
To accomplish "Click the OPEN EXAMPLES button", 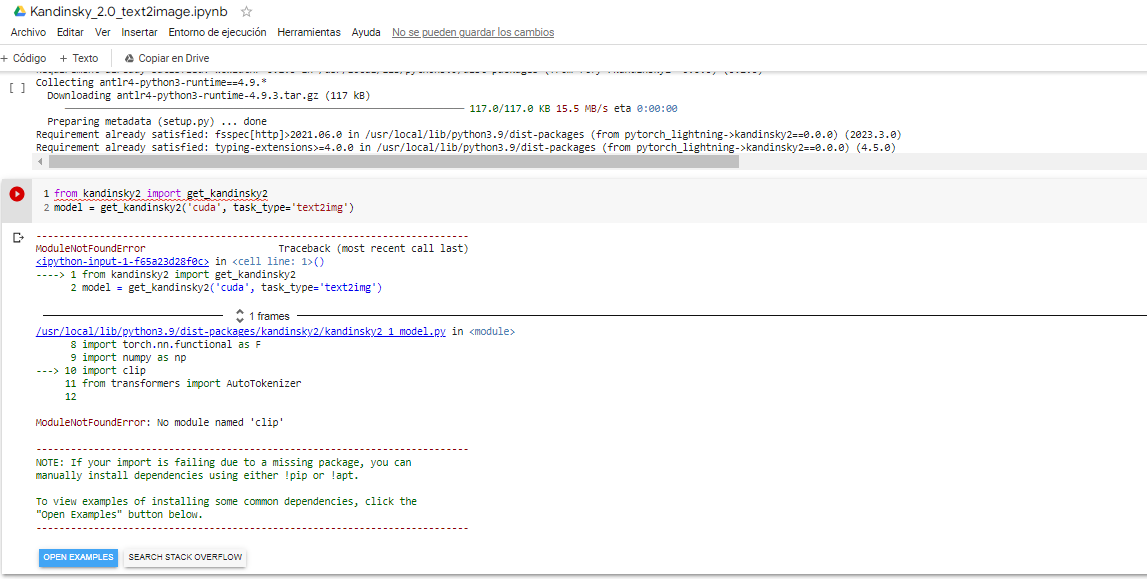I will pos(78,558).
